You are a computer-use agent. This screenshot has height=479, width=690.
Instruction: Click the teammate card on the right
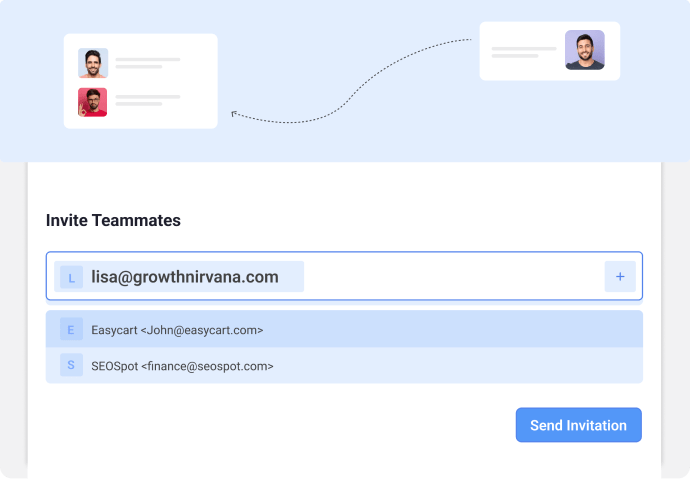pyautogui.click(x=550, y=51)
